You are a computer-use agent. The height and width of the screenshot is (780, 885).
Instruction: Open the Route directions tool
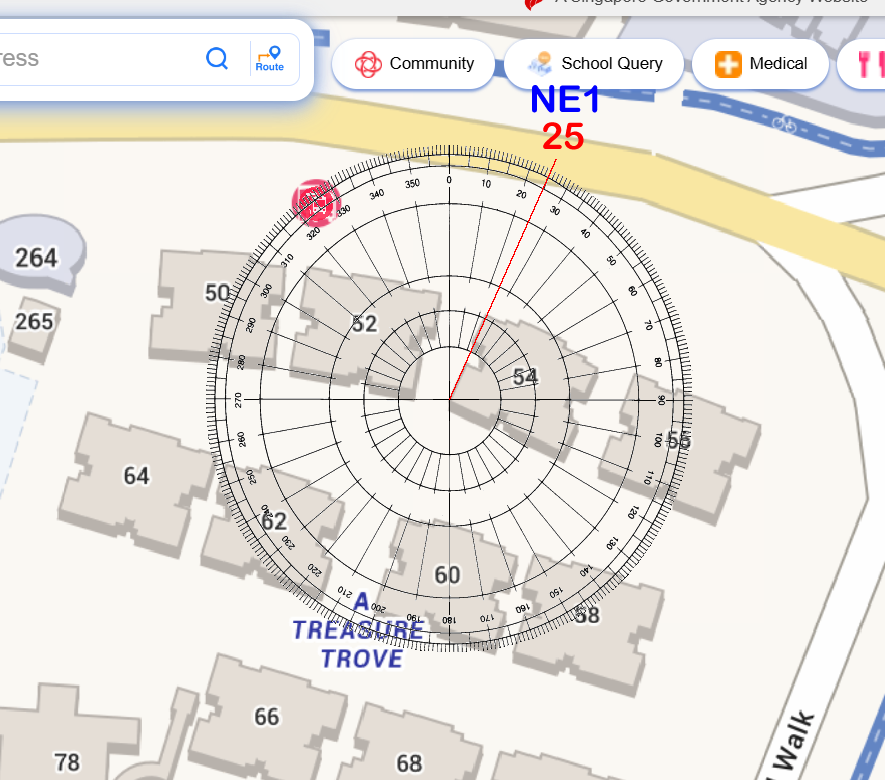click(x=269, y=58)
